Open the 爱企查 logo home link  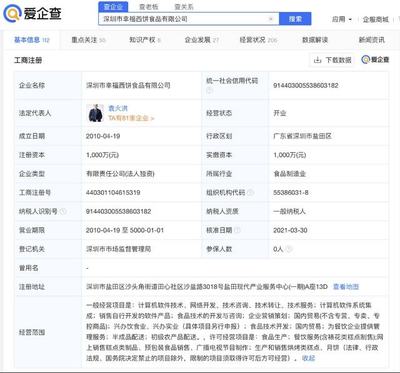click(32, 14)
